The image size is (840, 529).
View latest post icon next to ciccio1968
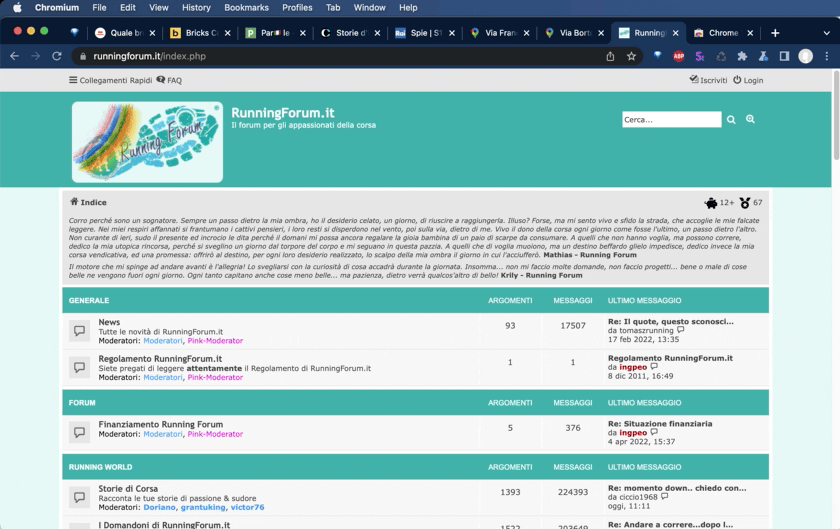point(664,496)
